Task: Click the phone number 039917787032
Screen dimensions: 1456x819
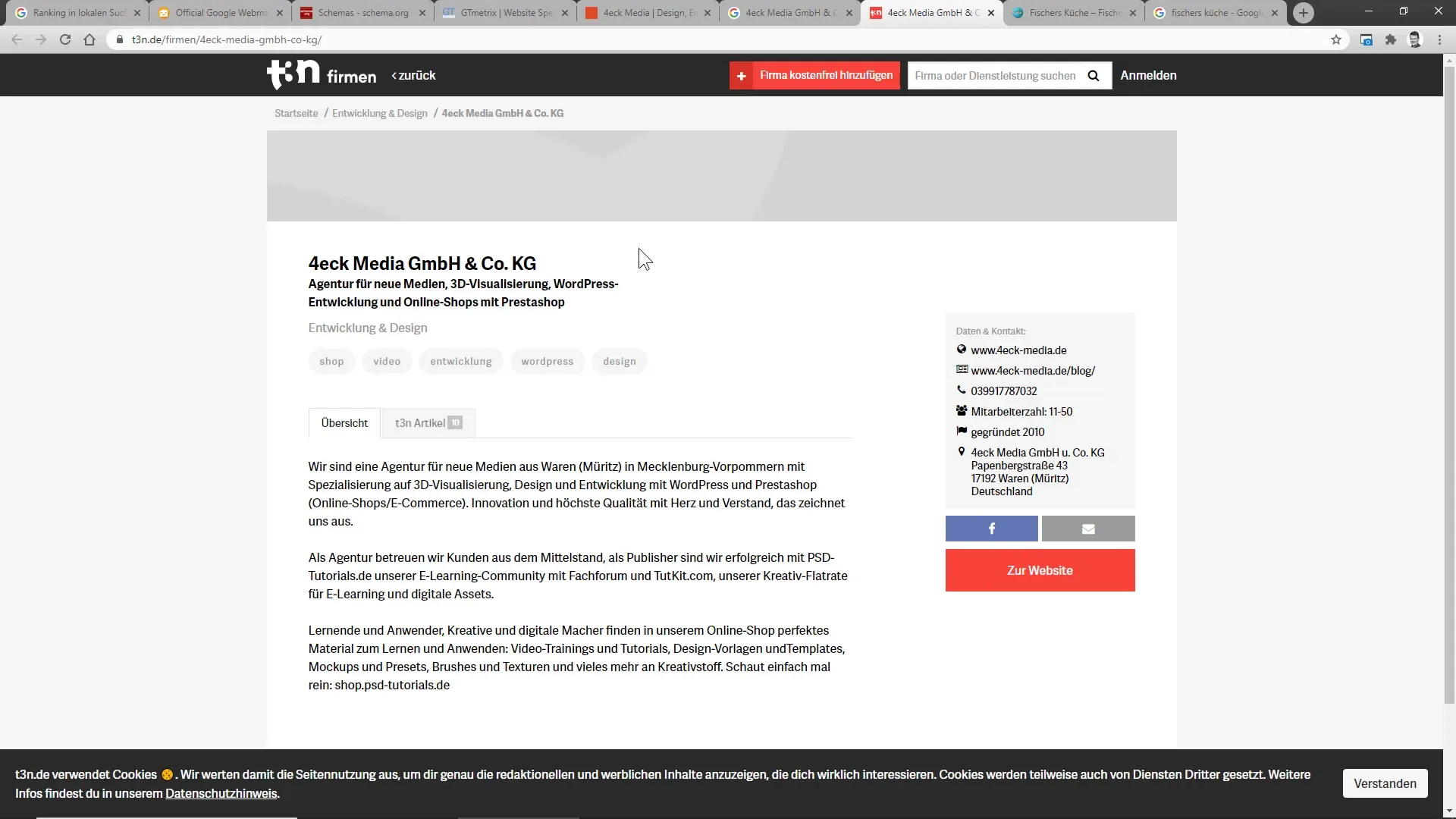Action: (x=1004, y=391)
